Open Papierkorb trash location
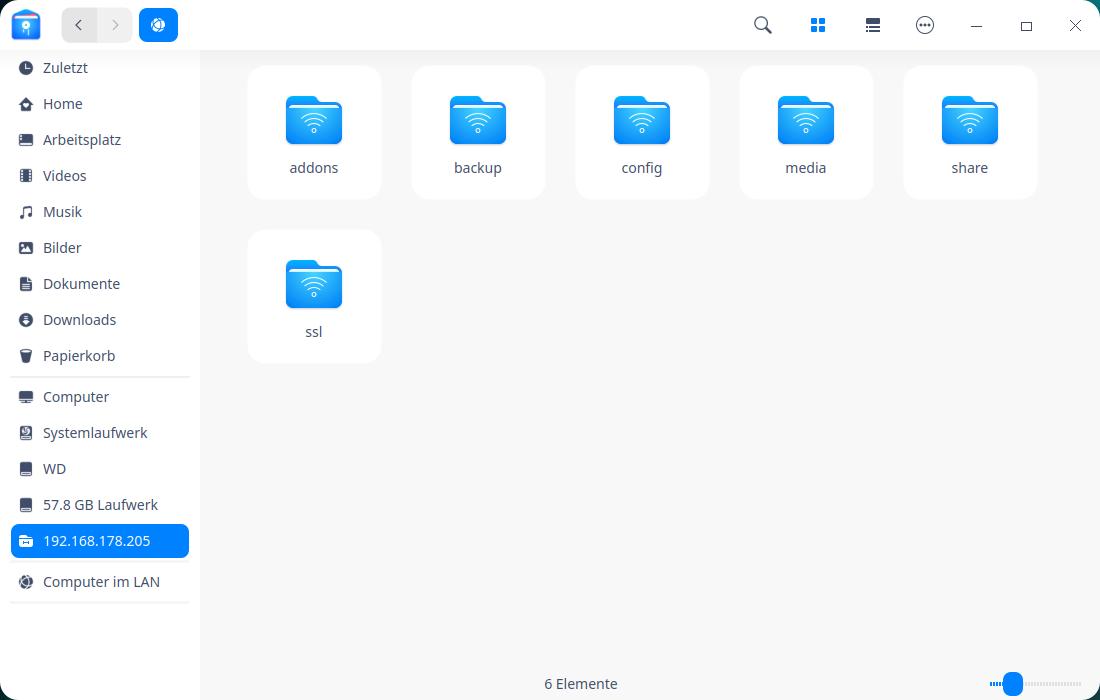 point(78,356)
